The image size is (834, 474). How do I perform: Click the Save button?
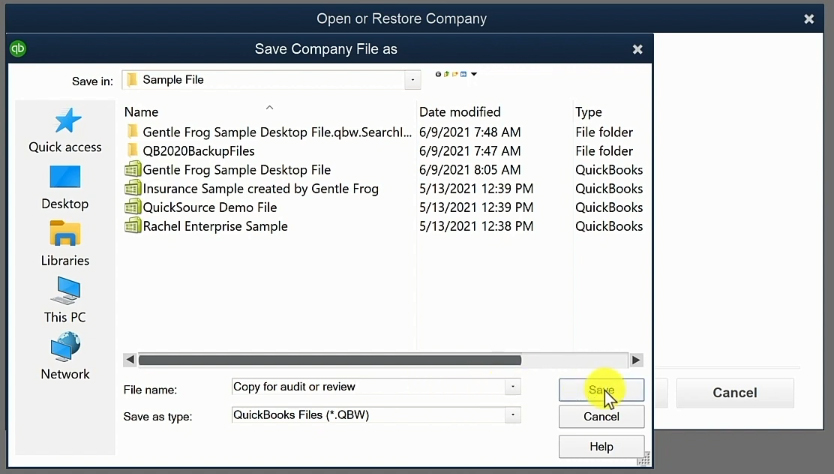(602, 390)
